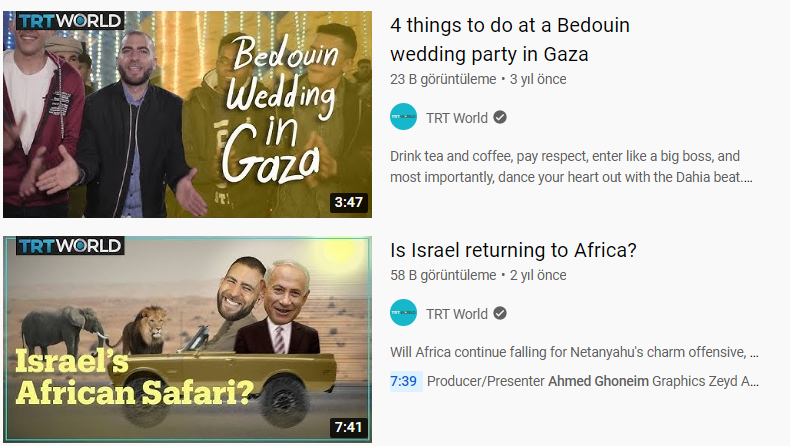Image resolution: width=790 pixels, height=446 pixels.
Task: Click title '4 things to do at a Bedouin wedding party in Gaza'
Action: [510, 39]
